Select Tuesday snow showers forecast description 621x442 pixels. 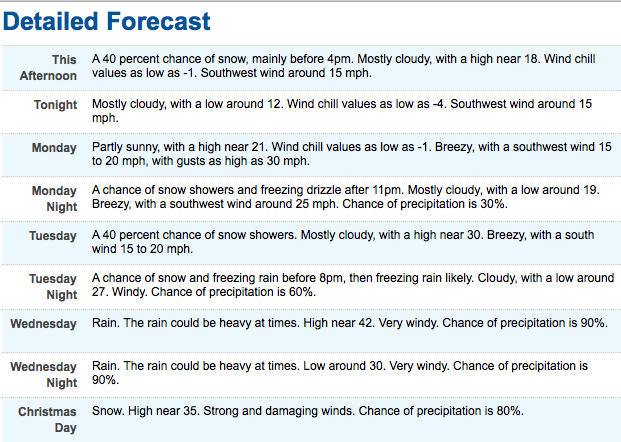[343, 242]
